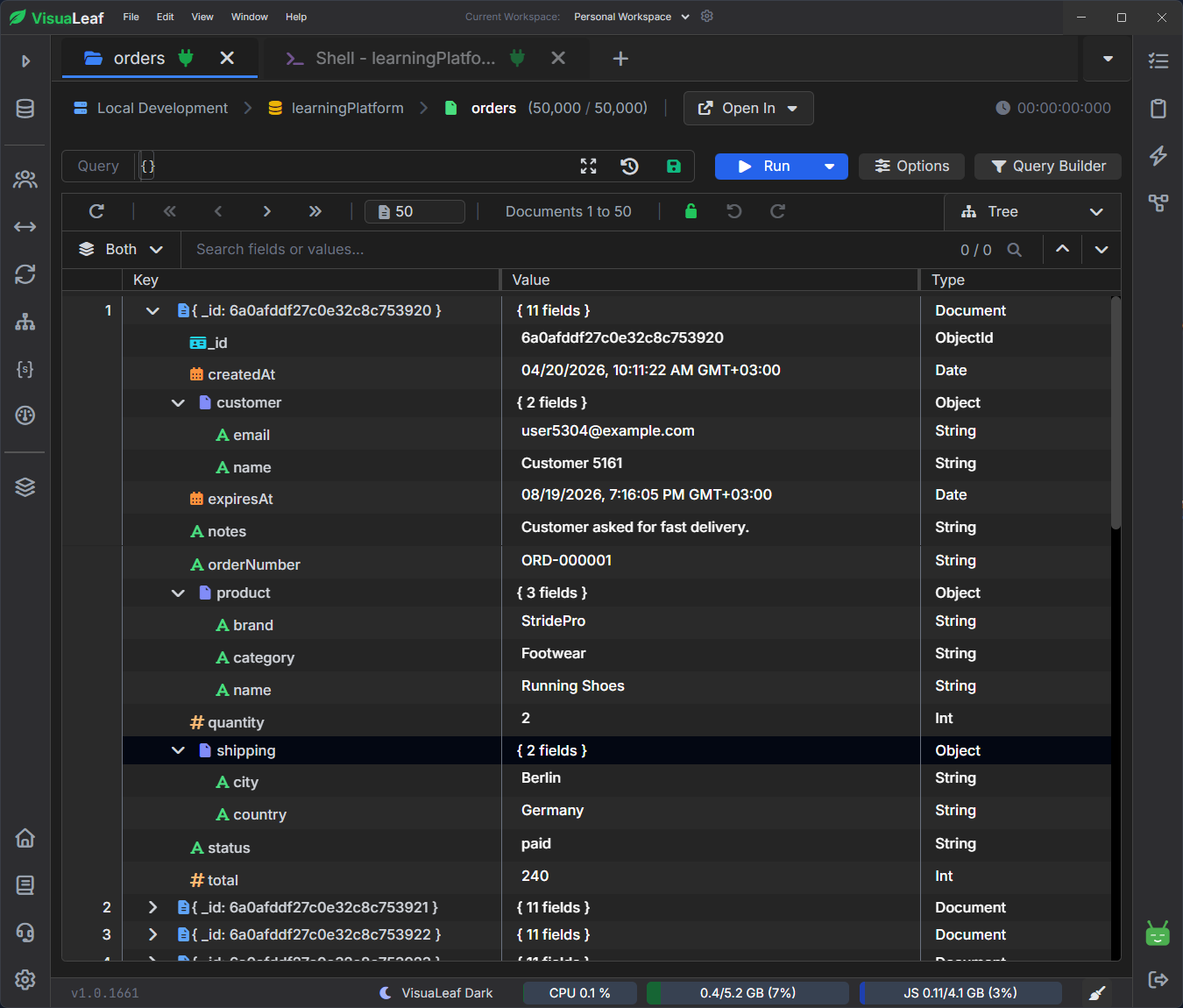Open the File menu
The height and width of the screenshot is (1008, 1183).
[x=131, y=17]
